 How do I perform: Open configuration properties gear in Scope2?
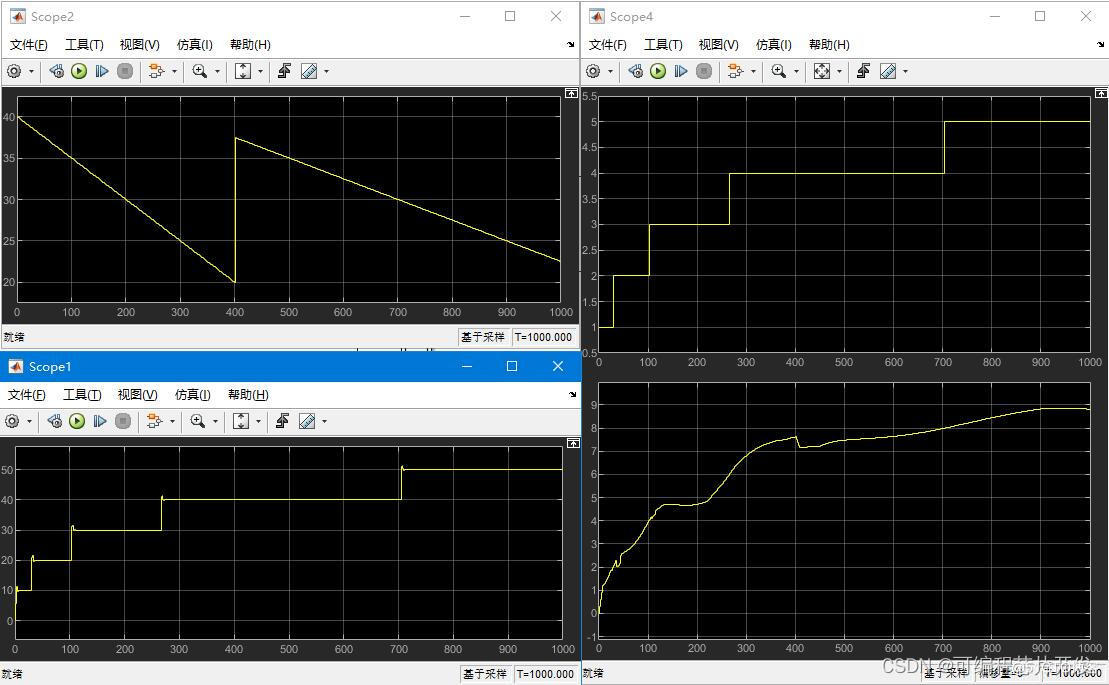click(x=13, y=71)
